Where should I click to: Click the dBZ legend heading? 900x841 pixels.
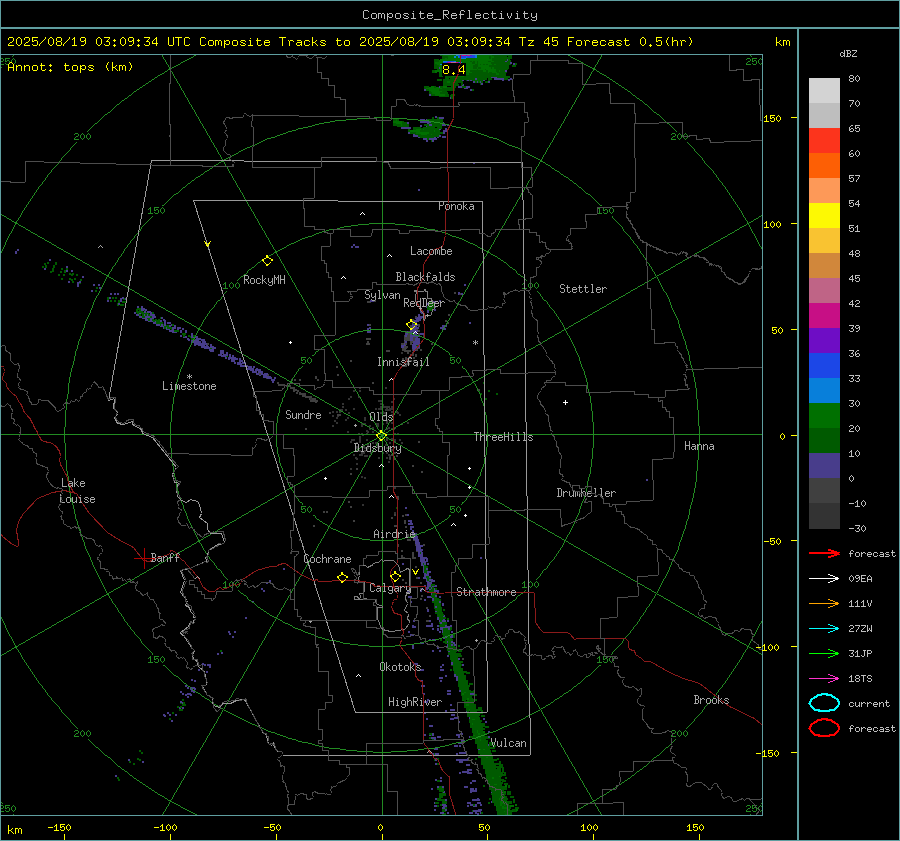848,53
